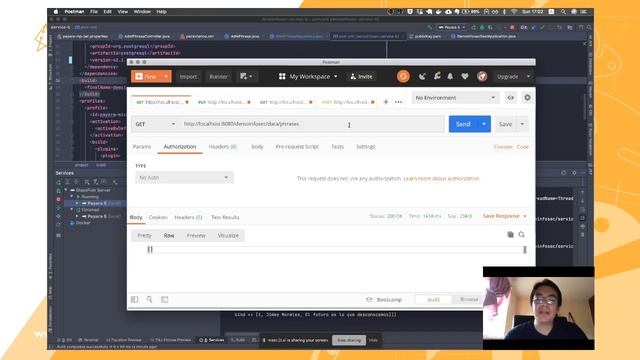Open the user avatar menu in Postman
640x360 pixels.
(482, 76)
